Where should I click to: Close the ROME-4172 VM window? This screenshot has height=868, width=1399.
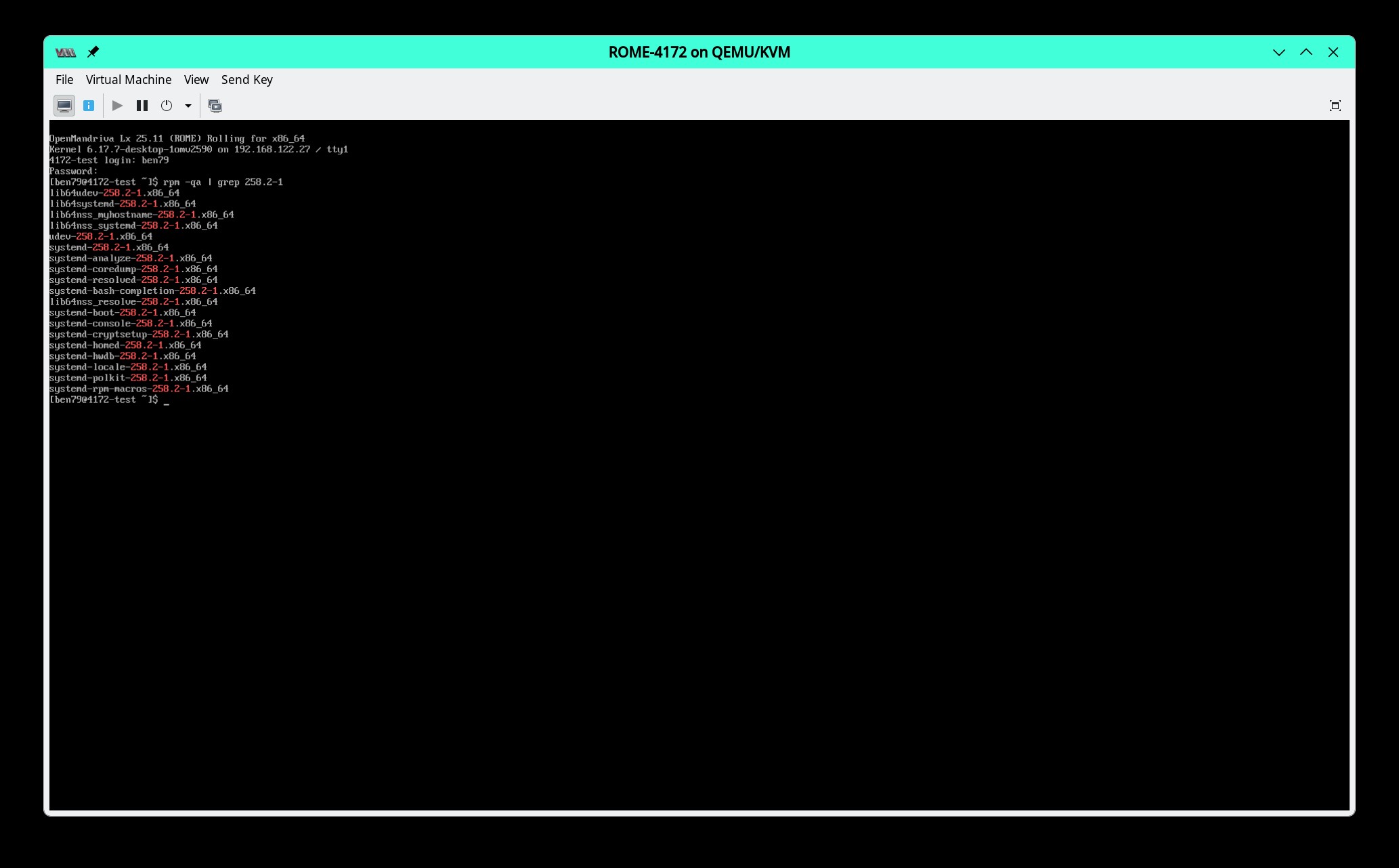1333,52
